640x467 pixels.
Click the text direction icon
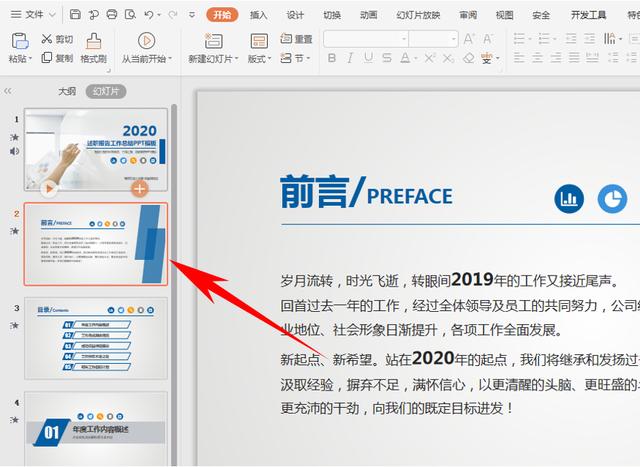pyautogui.click(x=610, y=39)
